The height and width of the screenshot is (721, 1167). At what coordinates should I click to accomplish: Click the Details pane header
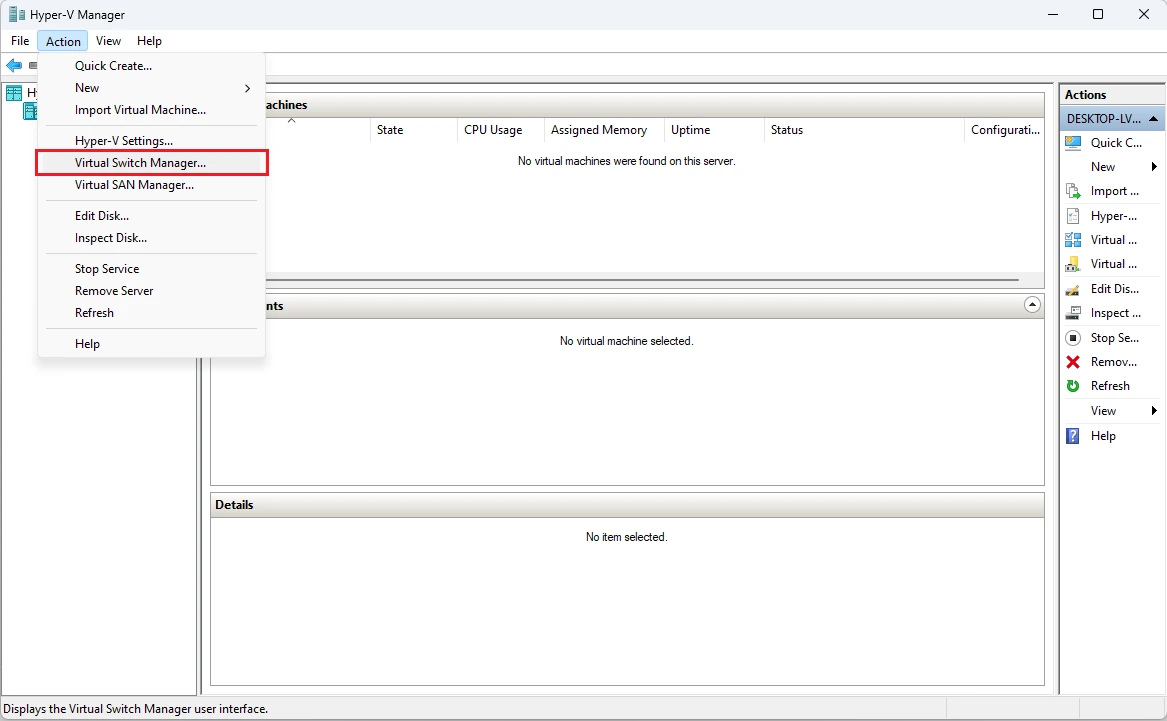coord(627,504)
